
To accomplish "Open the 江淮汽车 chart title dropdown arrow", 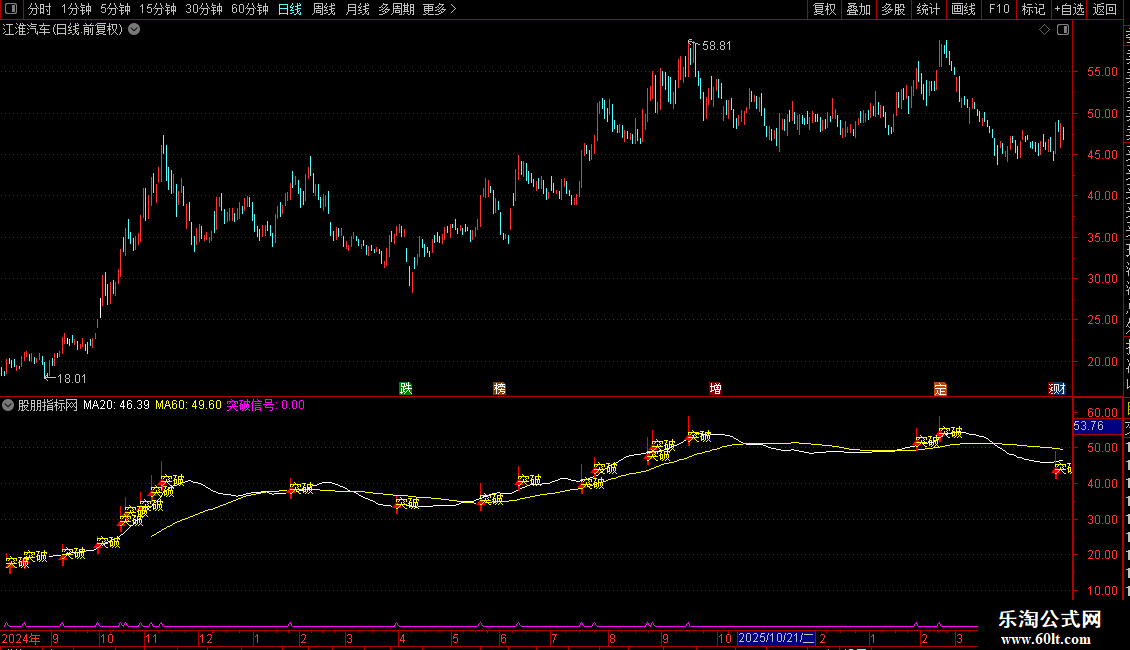I will pos(134,30).
